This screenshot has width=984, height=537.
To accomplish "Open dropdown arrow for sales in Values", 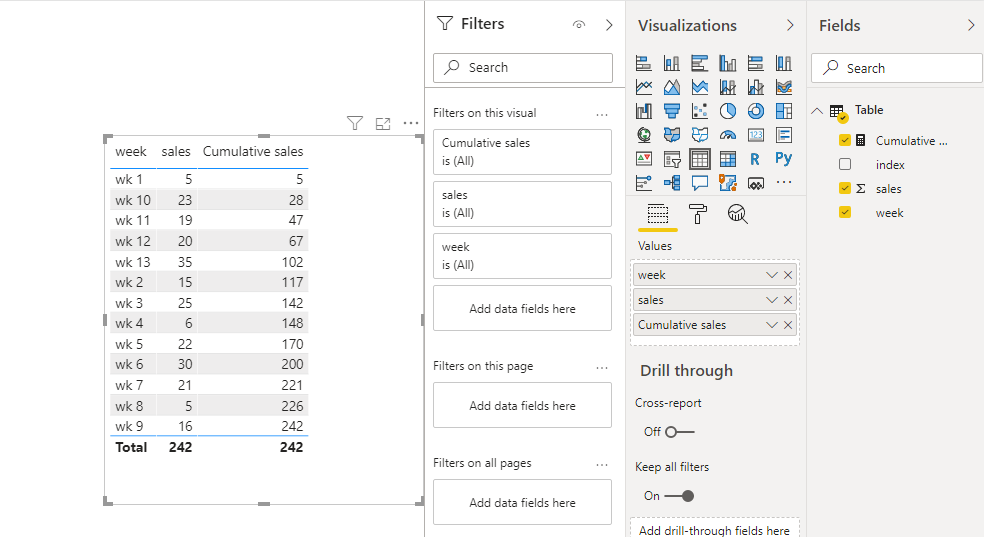I will pos(771,300).
